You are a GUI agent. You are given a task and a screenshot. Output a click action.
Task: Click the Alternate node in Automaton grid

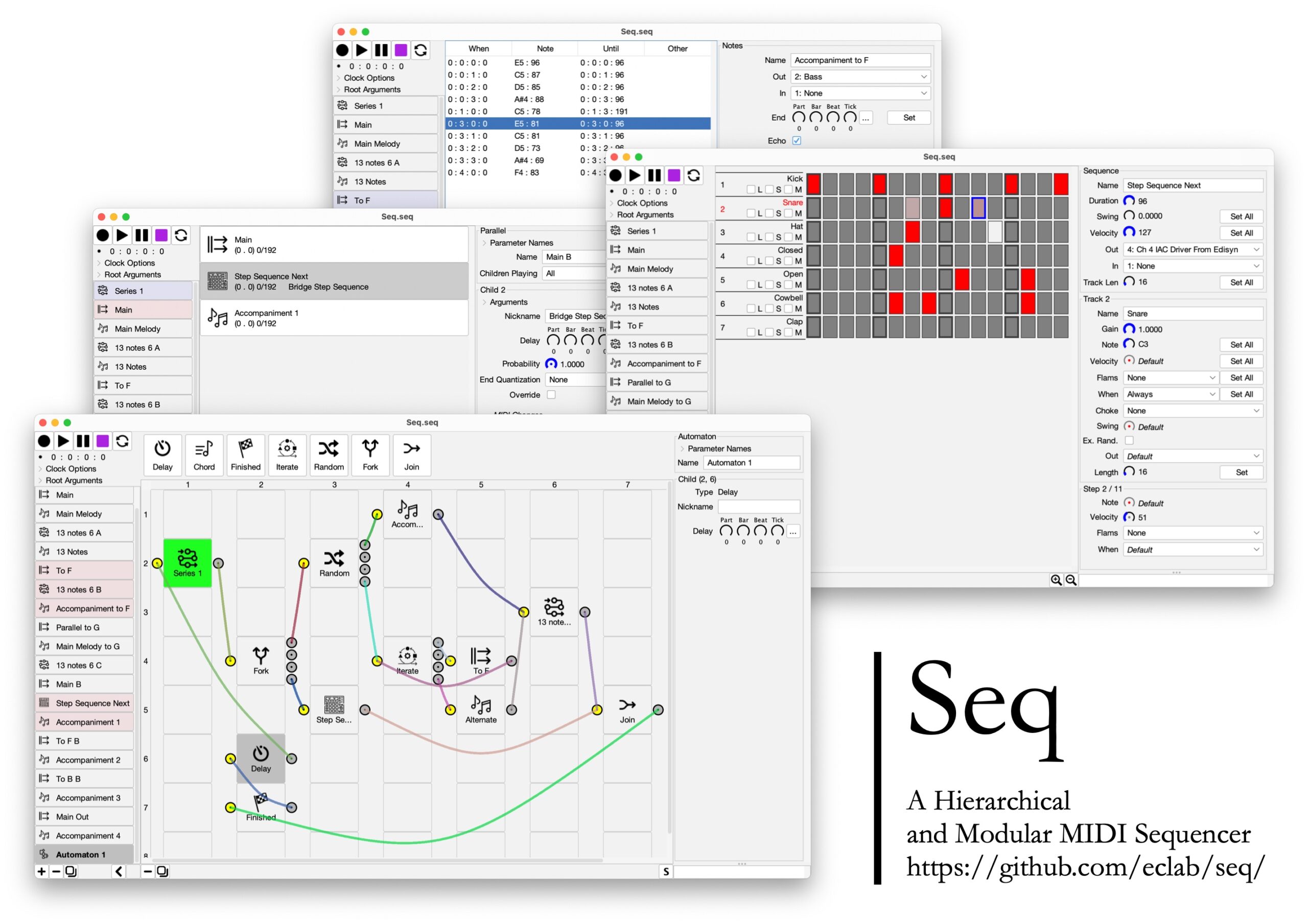tap(481, 709)
